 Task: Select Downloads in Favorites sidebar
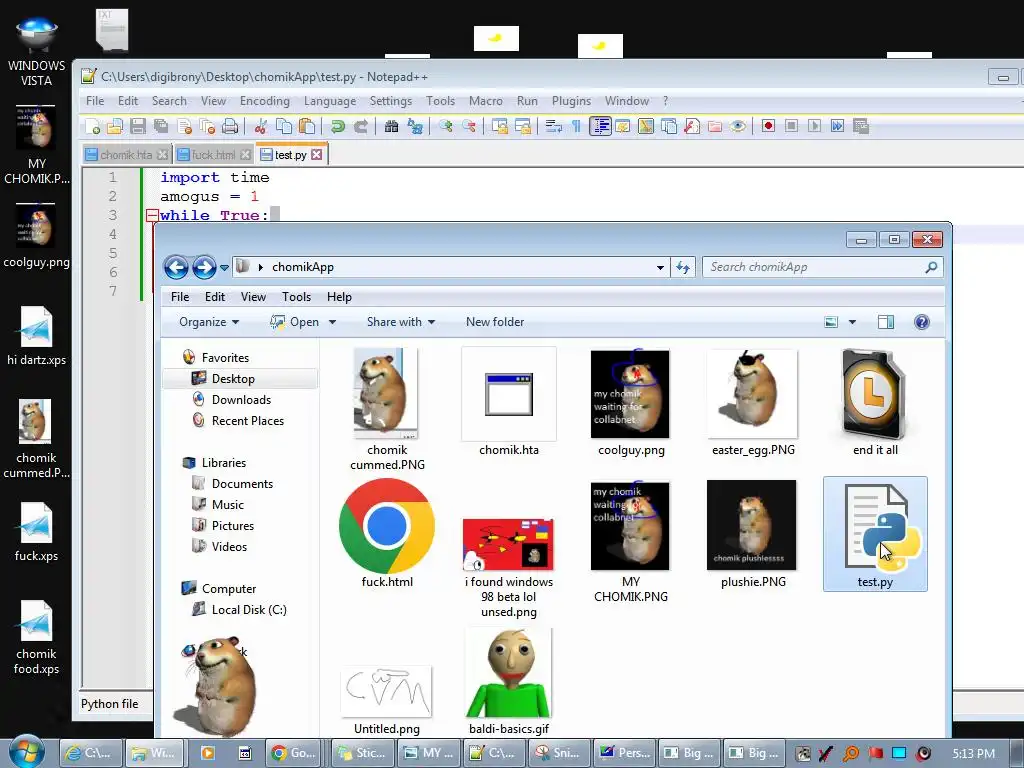point(240,400)
